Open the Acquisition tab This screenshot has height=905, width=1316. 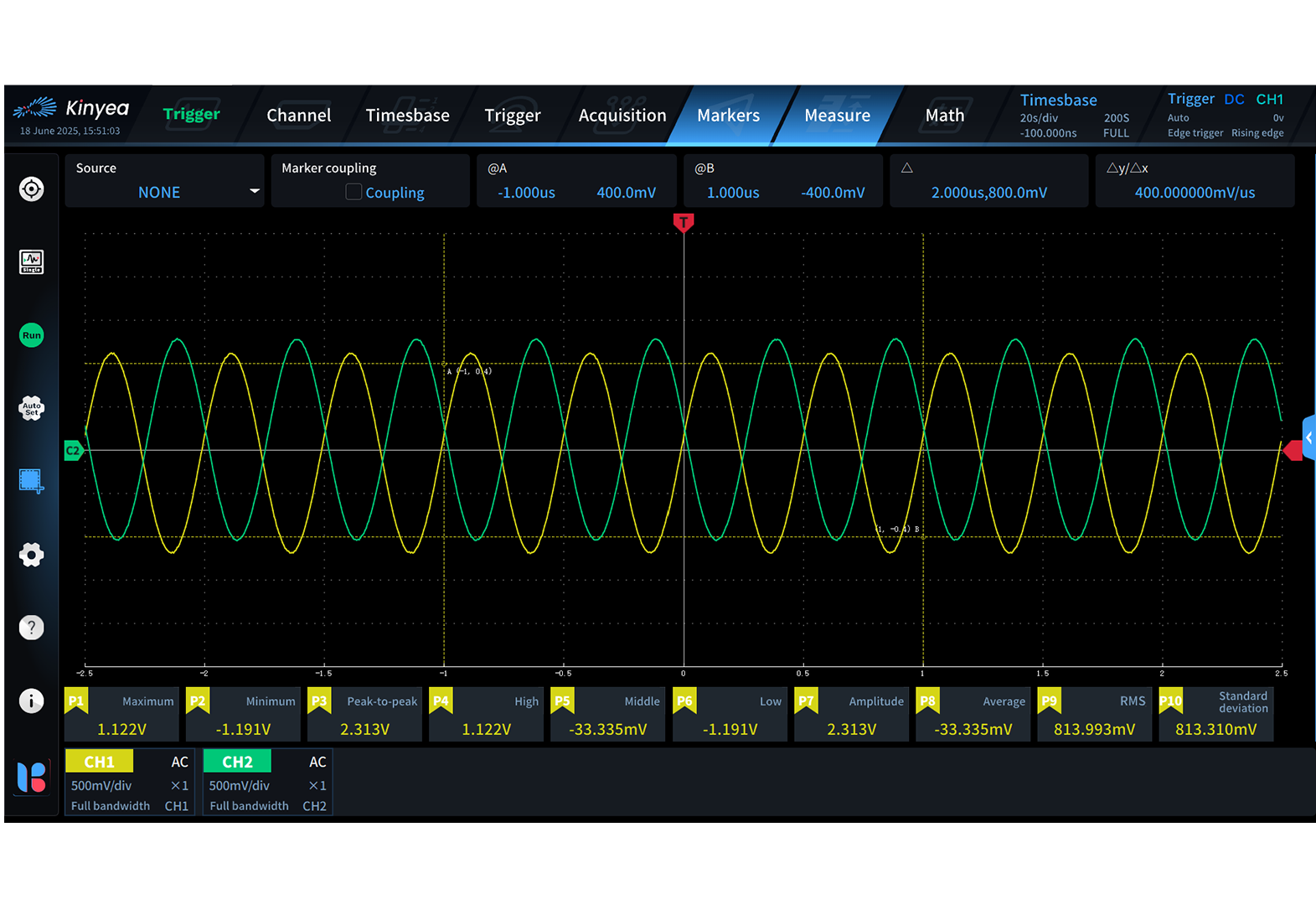tap(622, 116)
